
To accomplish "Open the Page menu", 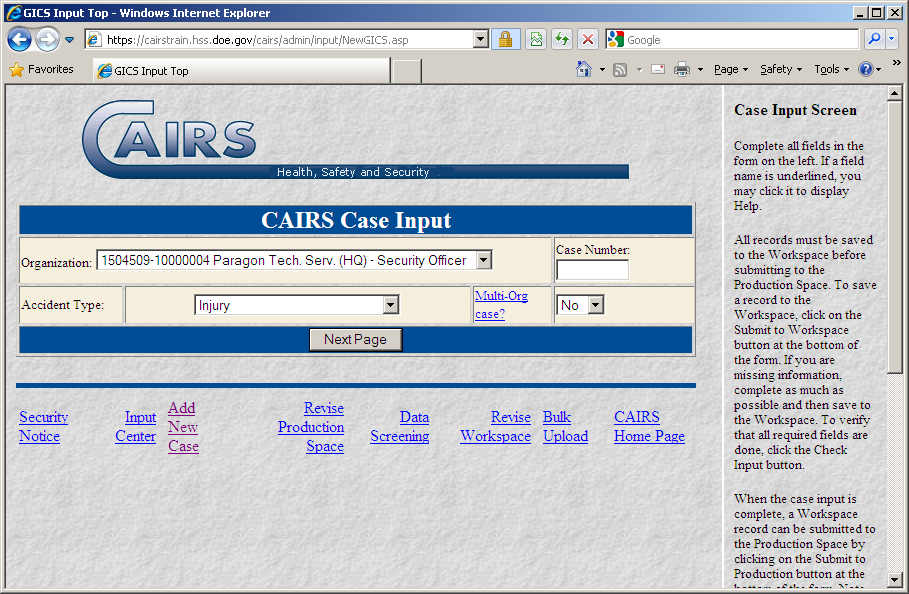I will pyautogui.click(x=731, y=70).
